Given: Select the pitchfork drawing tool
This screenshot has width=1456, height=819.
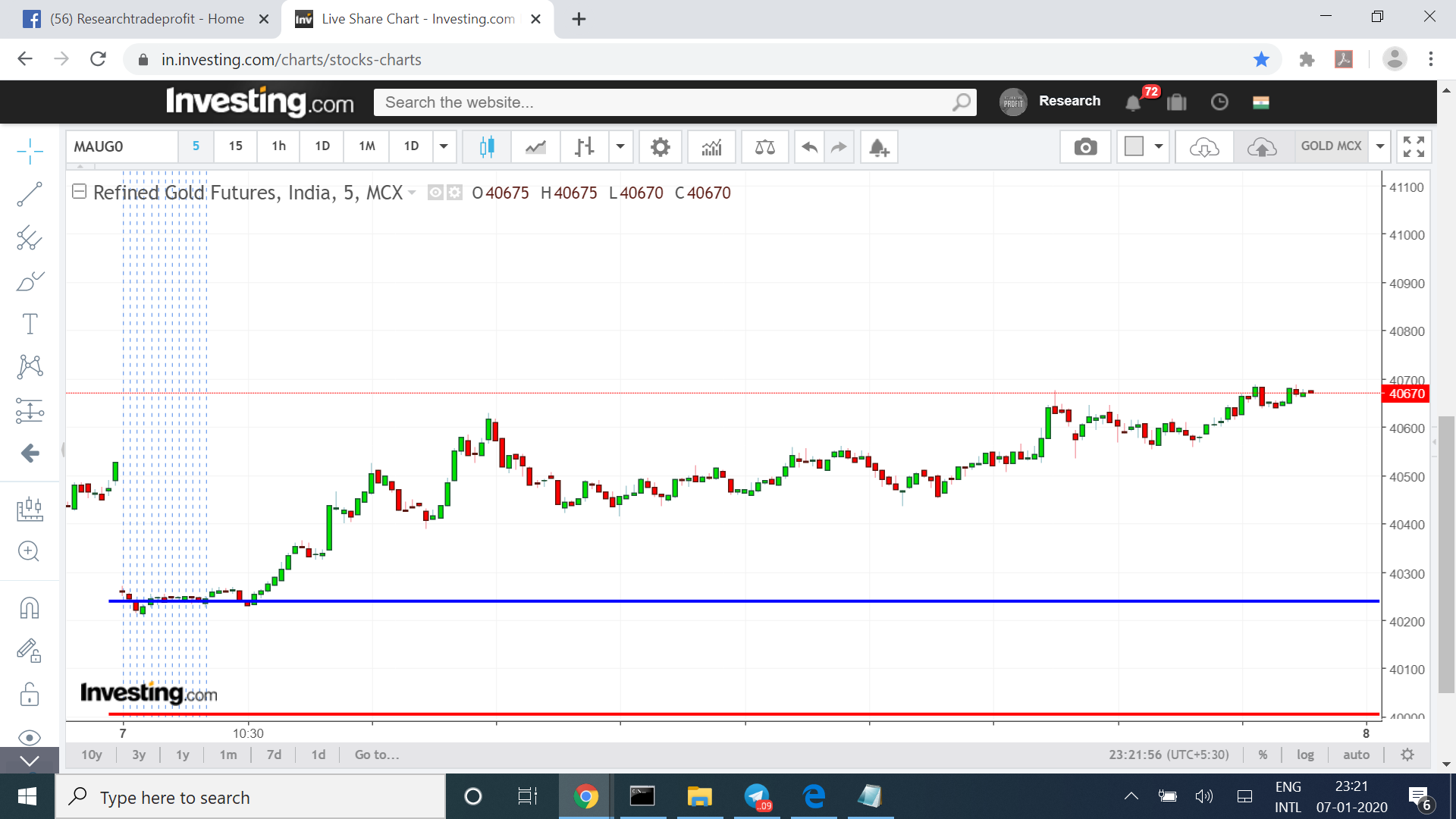Looking at the screenshot, I should point(30,237).
